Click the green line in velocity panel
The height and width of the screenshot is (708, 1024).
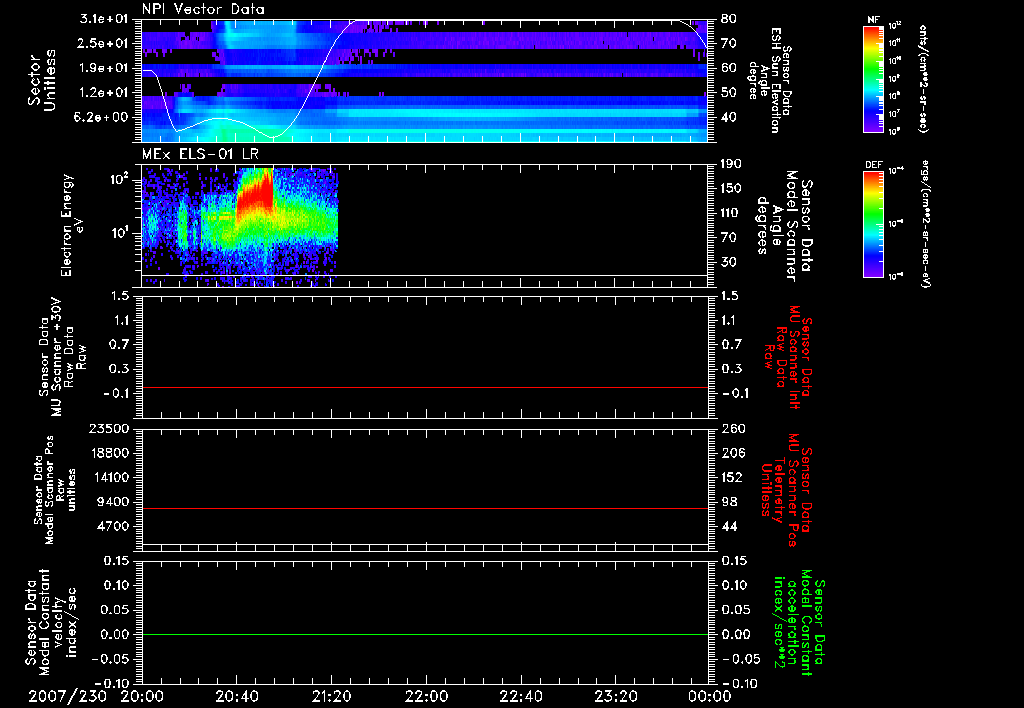point(425,634)
